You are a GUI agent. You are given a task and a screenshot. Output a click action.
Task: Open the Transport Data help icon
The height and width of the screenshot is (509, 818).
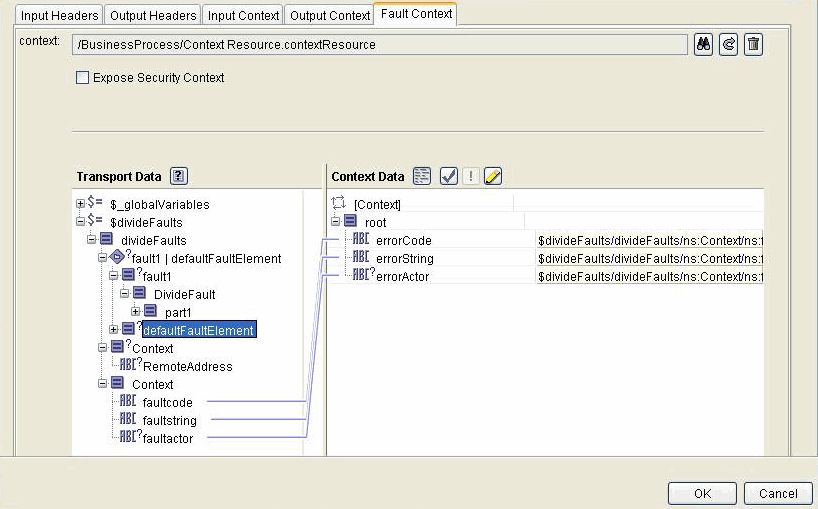(179, 176)
